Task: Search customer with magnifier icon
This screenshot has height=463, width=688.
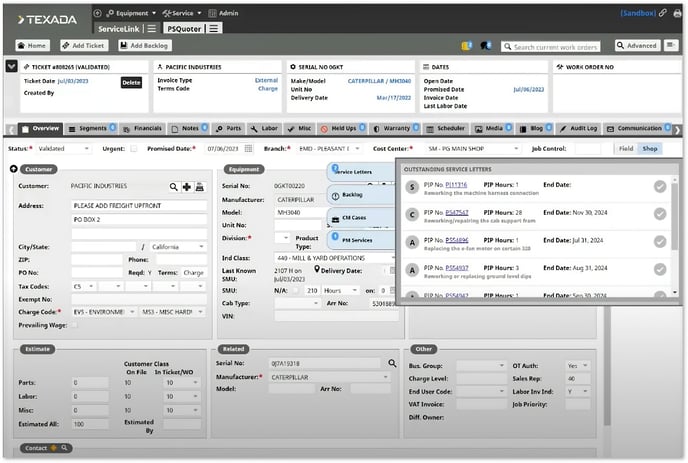Action: [x=174, y=186]
